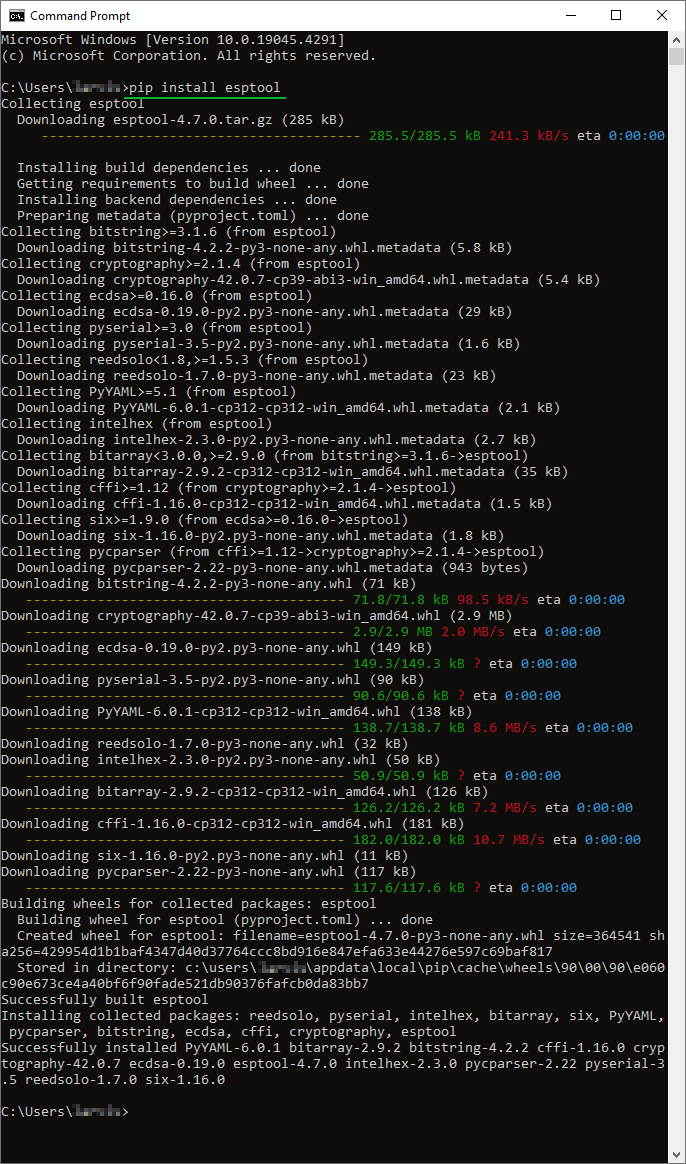Click 'Collecting six>=1.9.0' line
The image size is (686, 1164).
(x=205, y=519)
